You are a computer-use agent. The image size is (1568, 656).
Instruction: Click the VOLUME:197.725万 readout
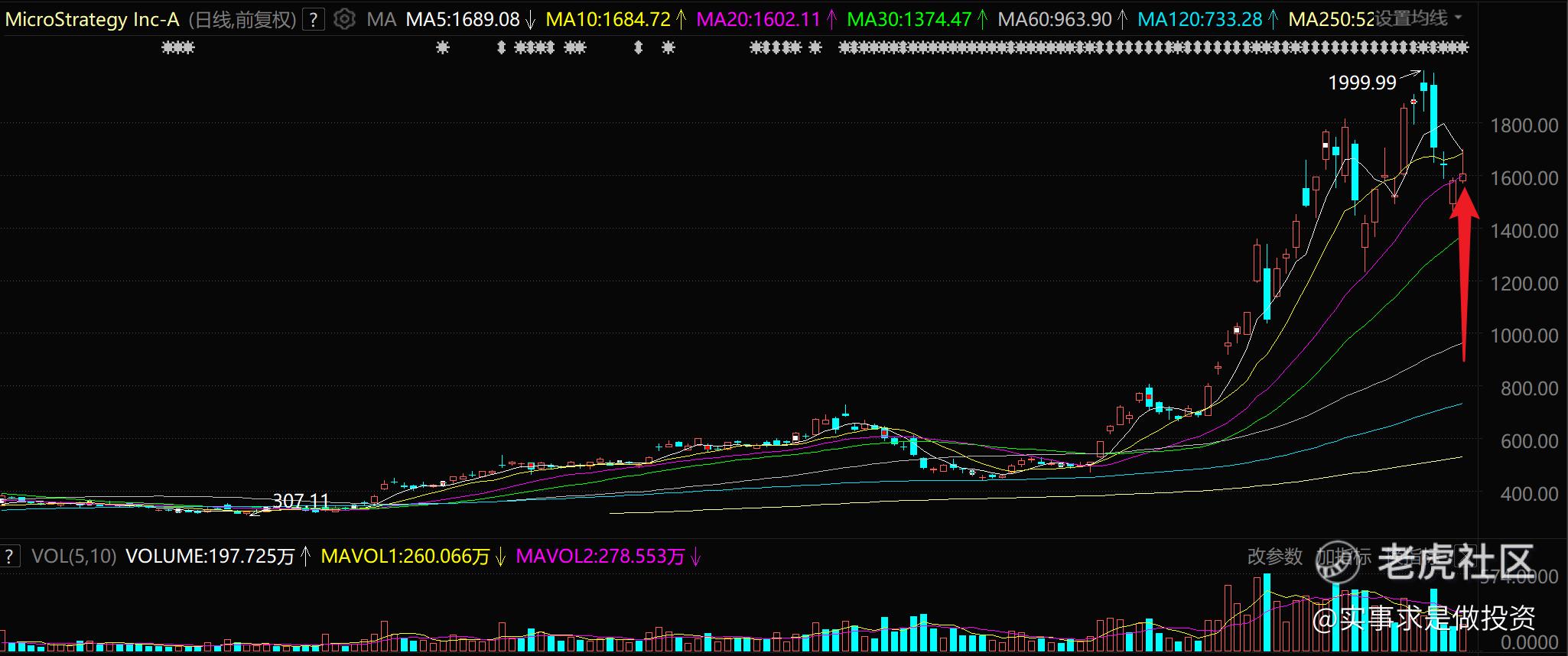point(210,556)
